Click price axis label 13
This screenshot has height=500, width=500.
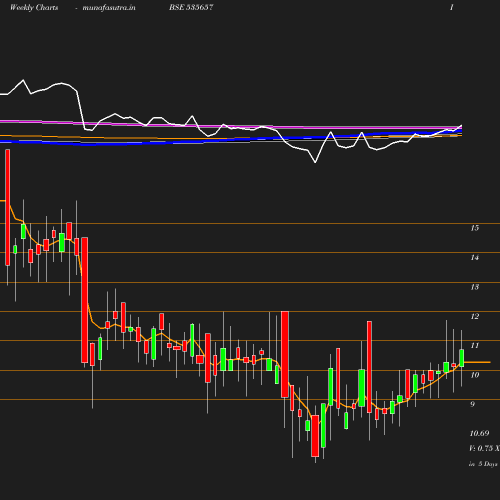point(475,287)
